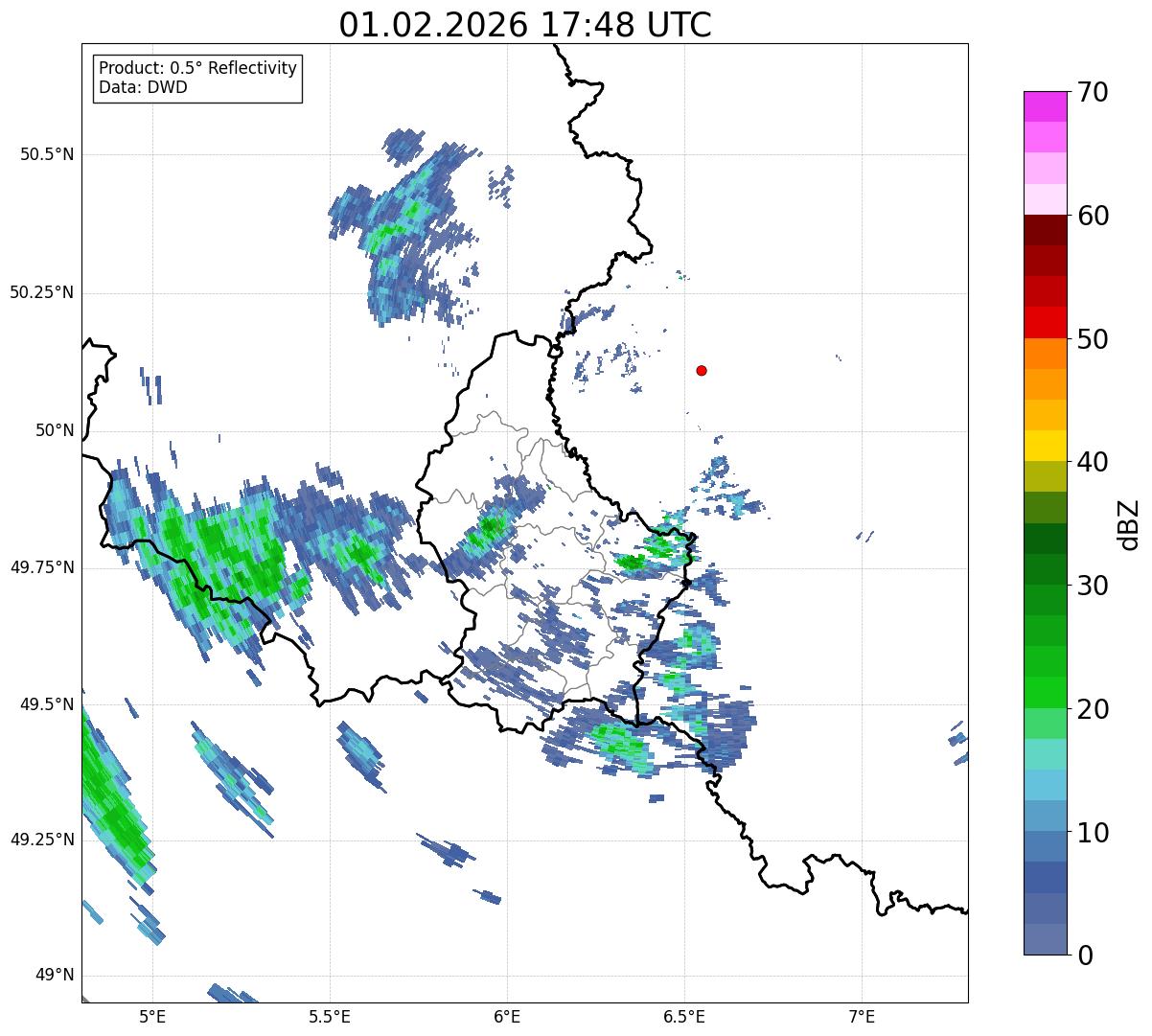Click the 49.25°N latitude label

pyautogui.click(x=42, y=840)
